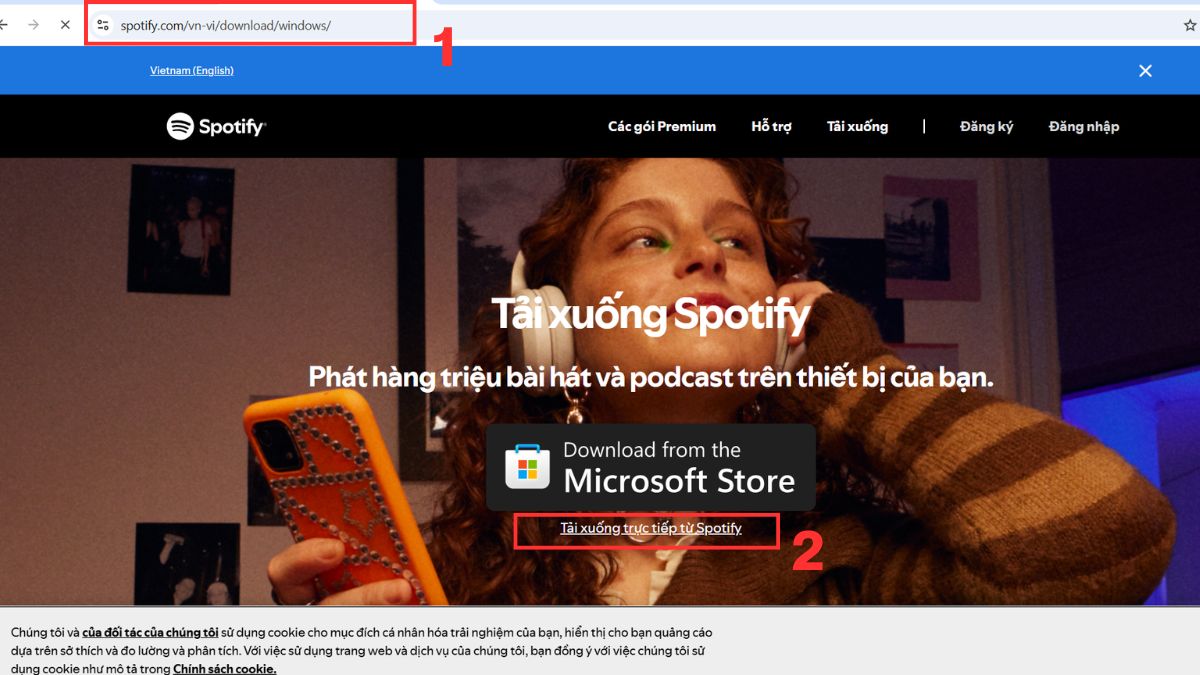This screenshot has height=675, width=1200.
Task: Stop page loading with the X icon
Action: click(x=65, y=25)
